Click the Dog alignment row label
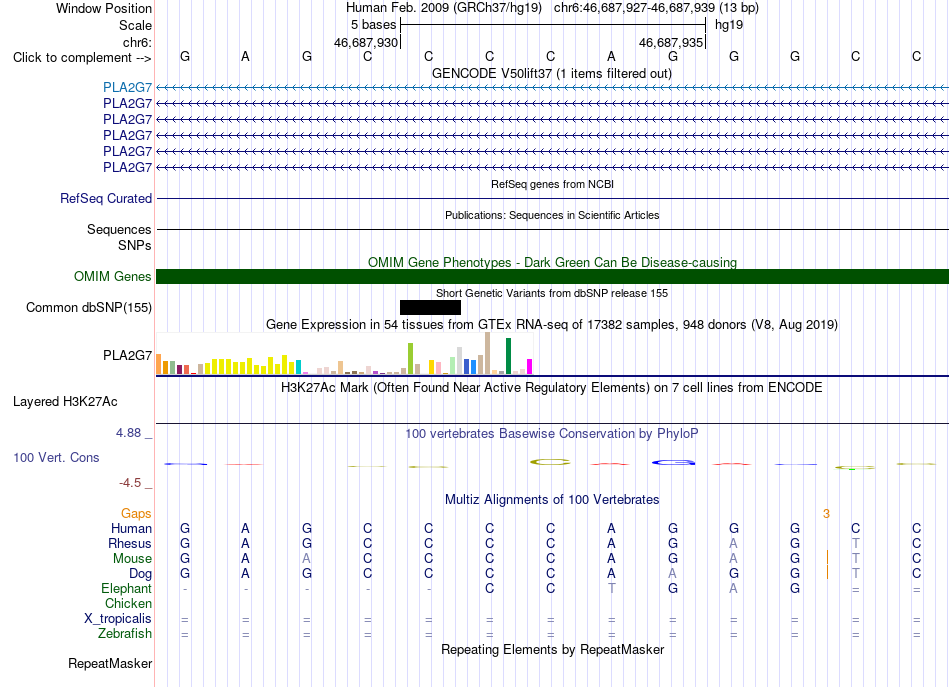This screenshot has width=950, height=687. pyautogui.click(x=140, y=574)
